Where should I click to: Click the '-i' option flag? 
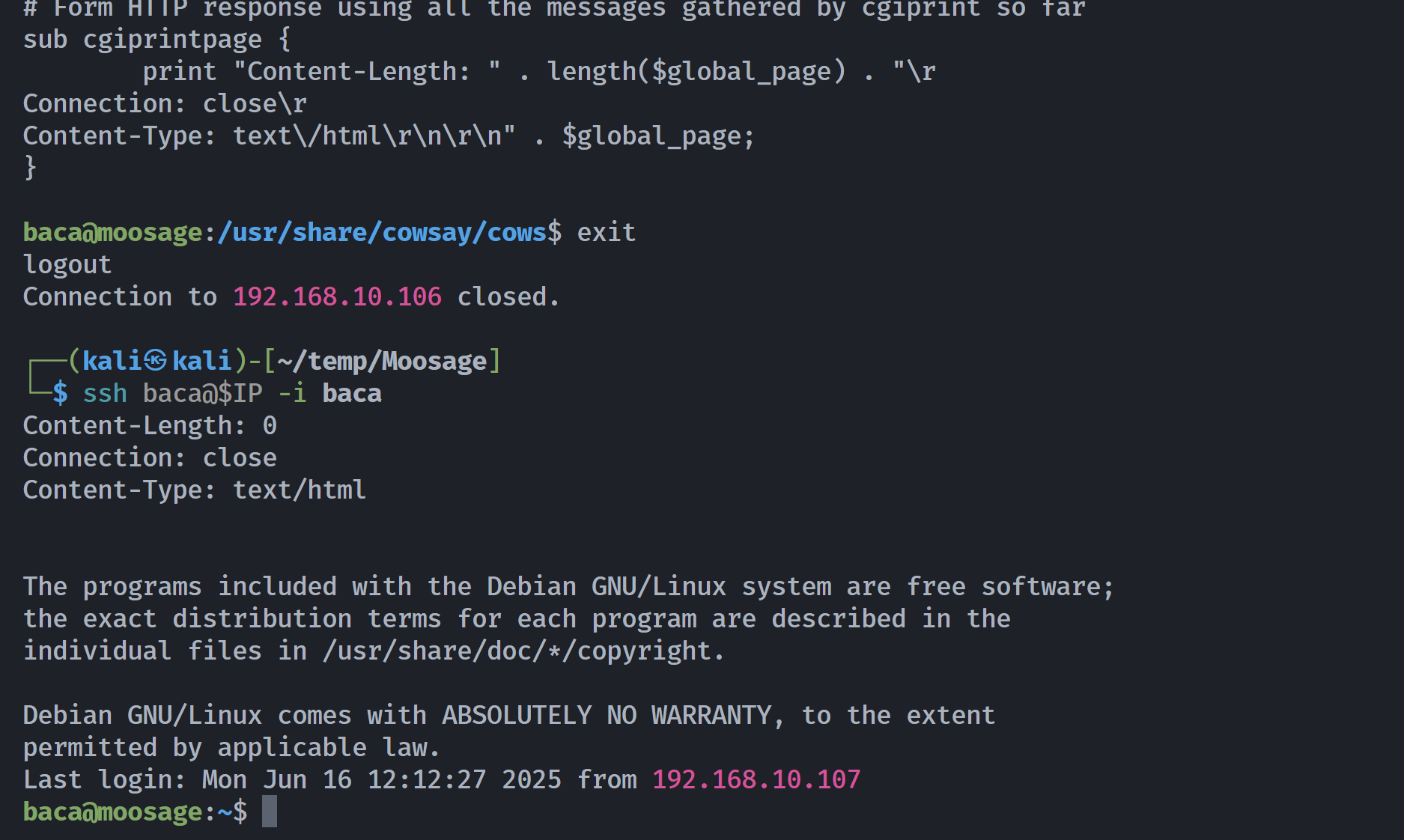pyautogui.click(x=292, y=393)
